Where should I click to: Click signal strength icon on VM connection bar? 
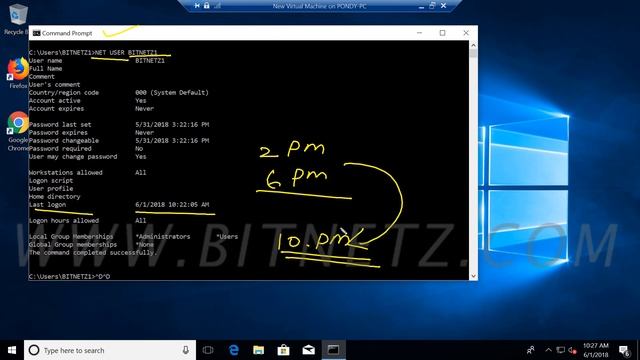pos(218,6)
